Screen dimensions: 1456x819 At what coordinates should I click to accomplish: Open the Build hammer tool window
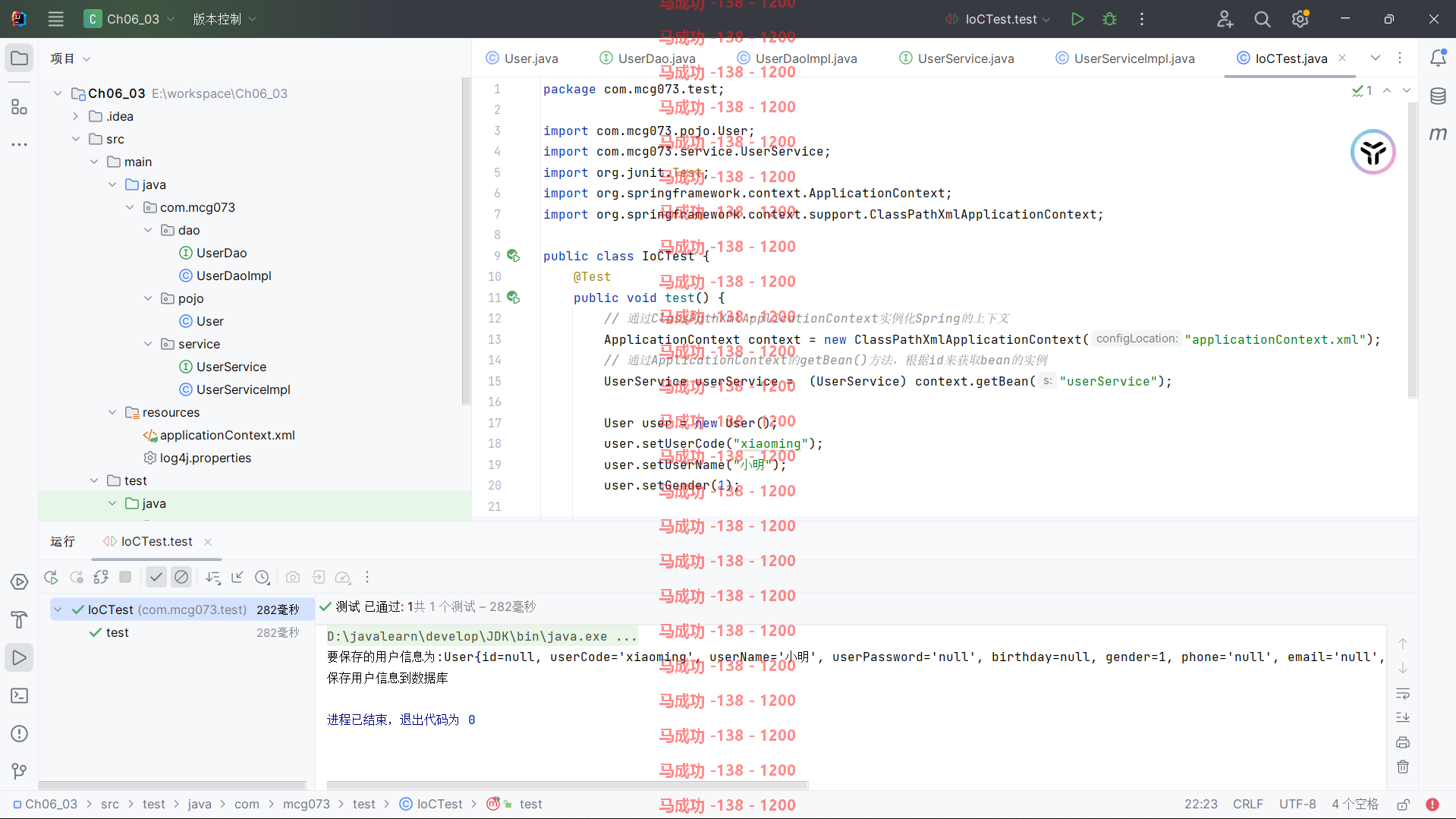point(19,620)
